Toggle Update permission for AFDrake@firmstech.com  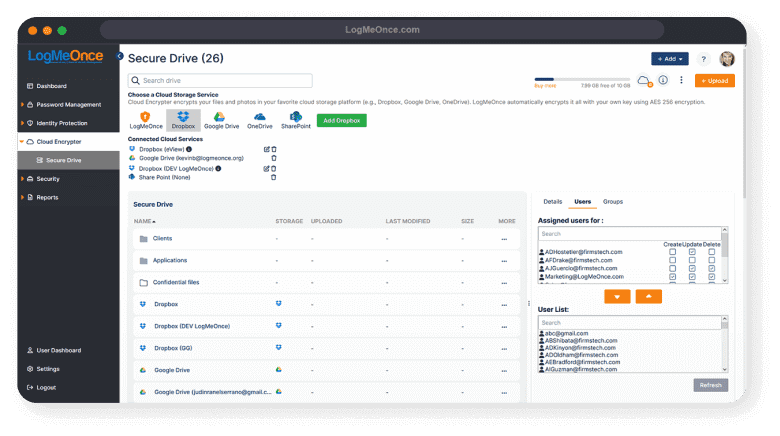(691, 260)
